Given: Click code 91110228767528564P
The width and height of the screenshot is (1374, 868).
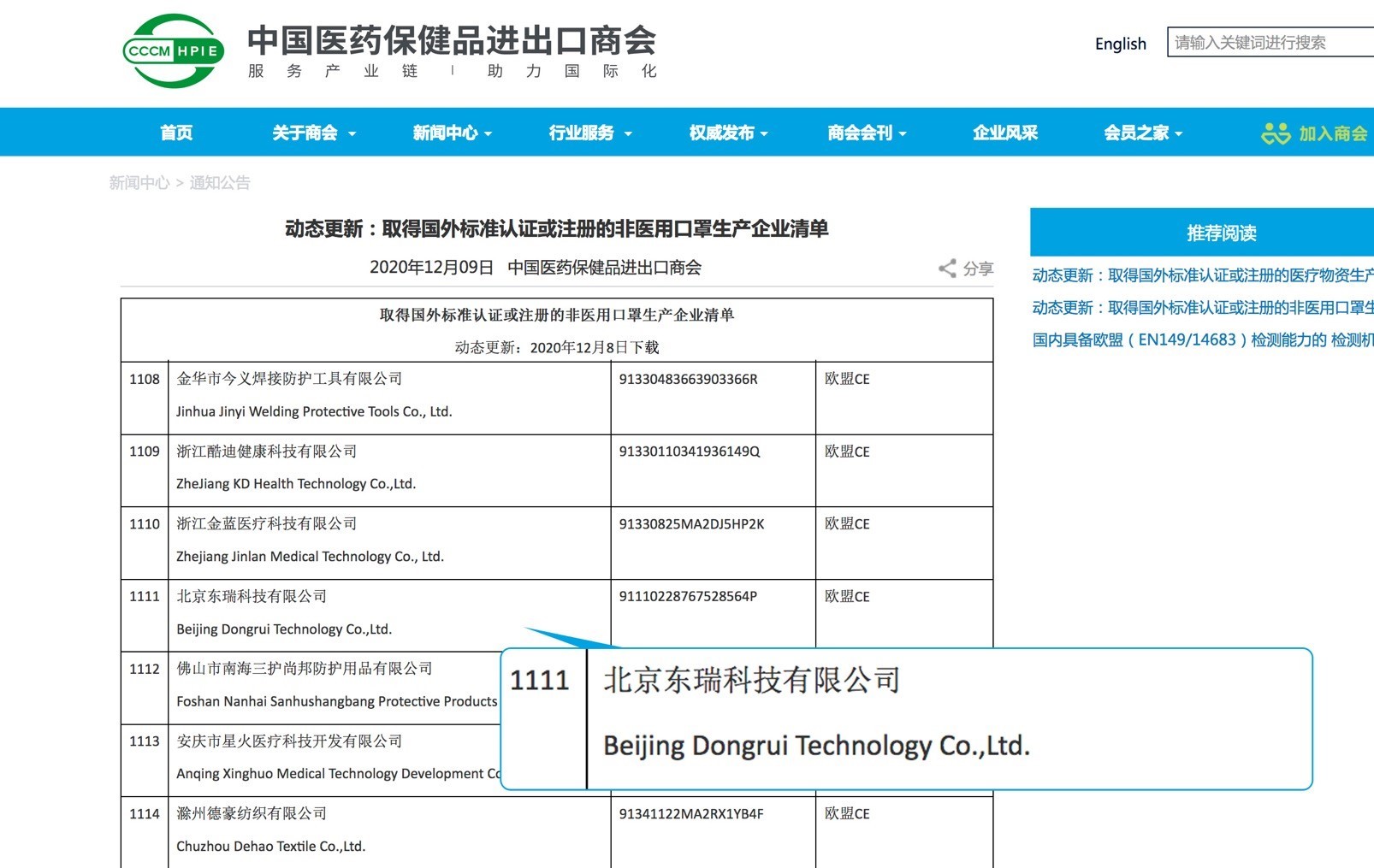Looking at the screenshot, I should (688, 597).
